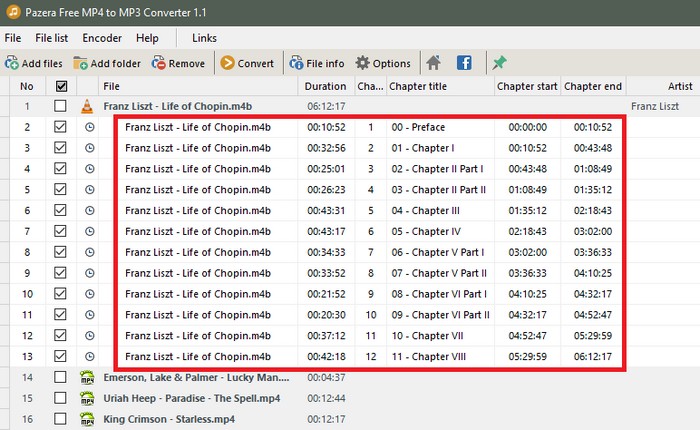Select King Crimson - Starless.mp4 file

tap(169, 419)
